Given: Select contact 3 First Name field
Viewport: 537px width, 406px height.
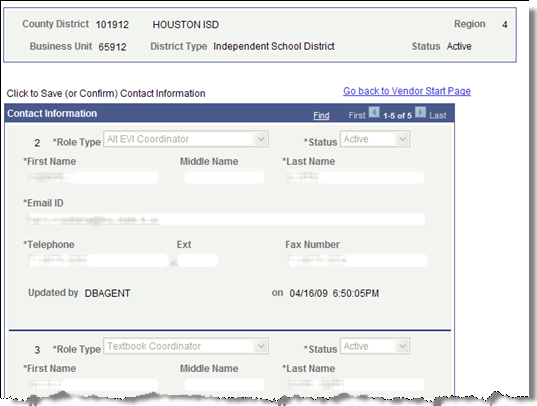Looking at the screenshot, I should tap(93, 384).
